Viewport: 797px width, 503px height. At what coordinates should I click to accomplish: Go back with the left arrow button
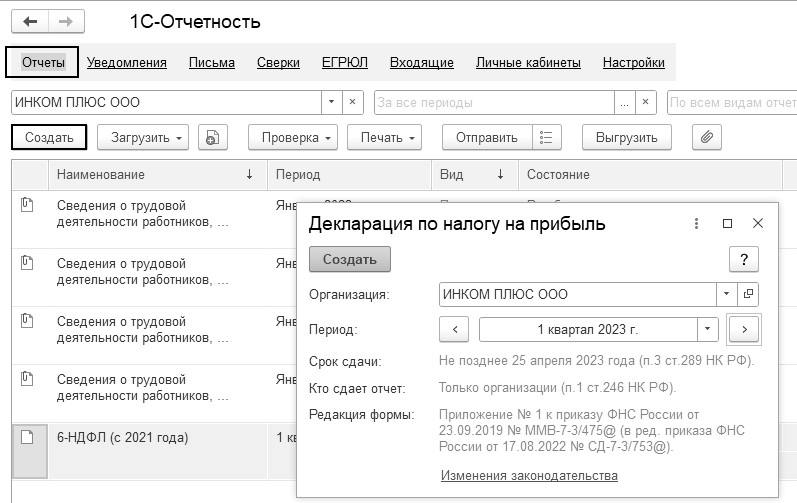tap(30, 22)
